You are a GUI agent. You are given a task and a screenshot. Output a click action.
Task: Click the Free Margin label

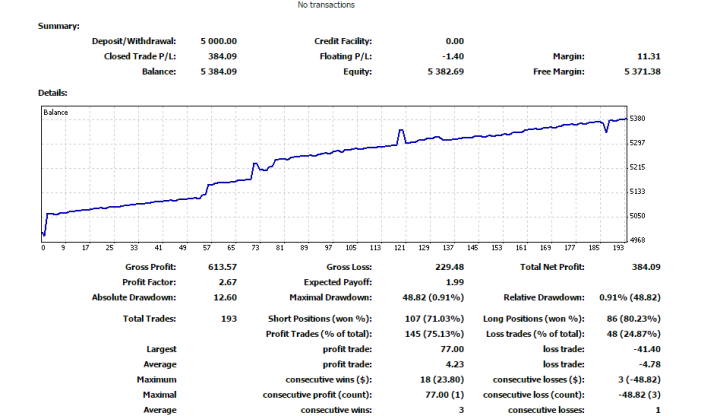point(559,72)
